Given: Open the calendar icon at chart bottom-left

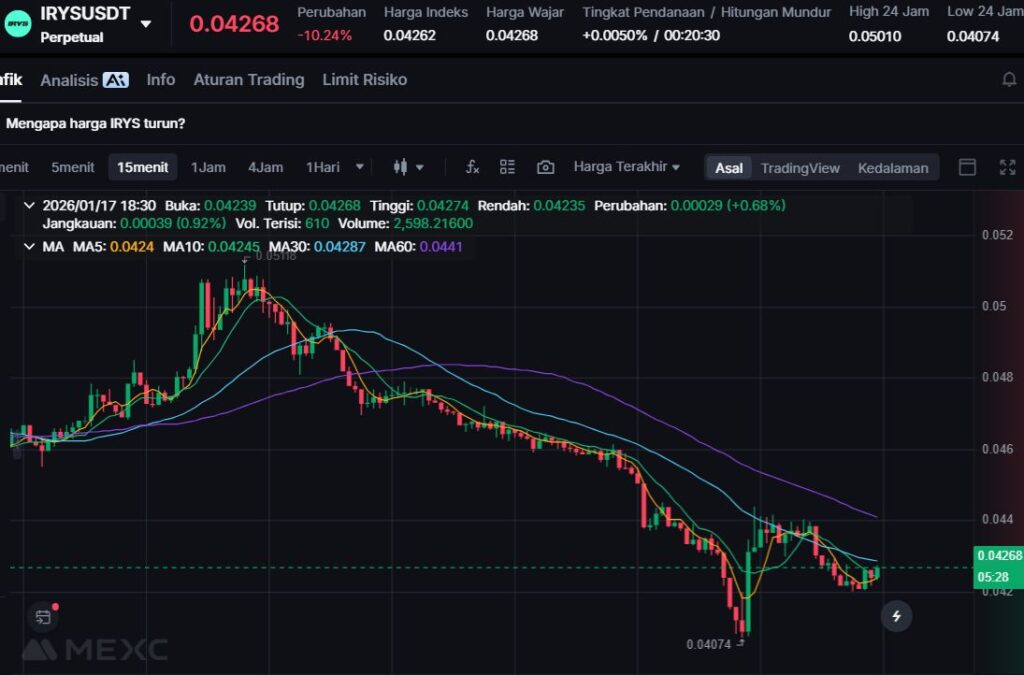Looking at the screenshot, I should tap(43, 617).
